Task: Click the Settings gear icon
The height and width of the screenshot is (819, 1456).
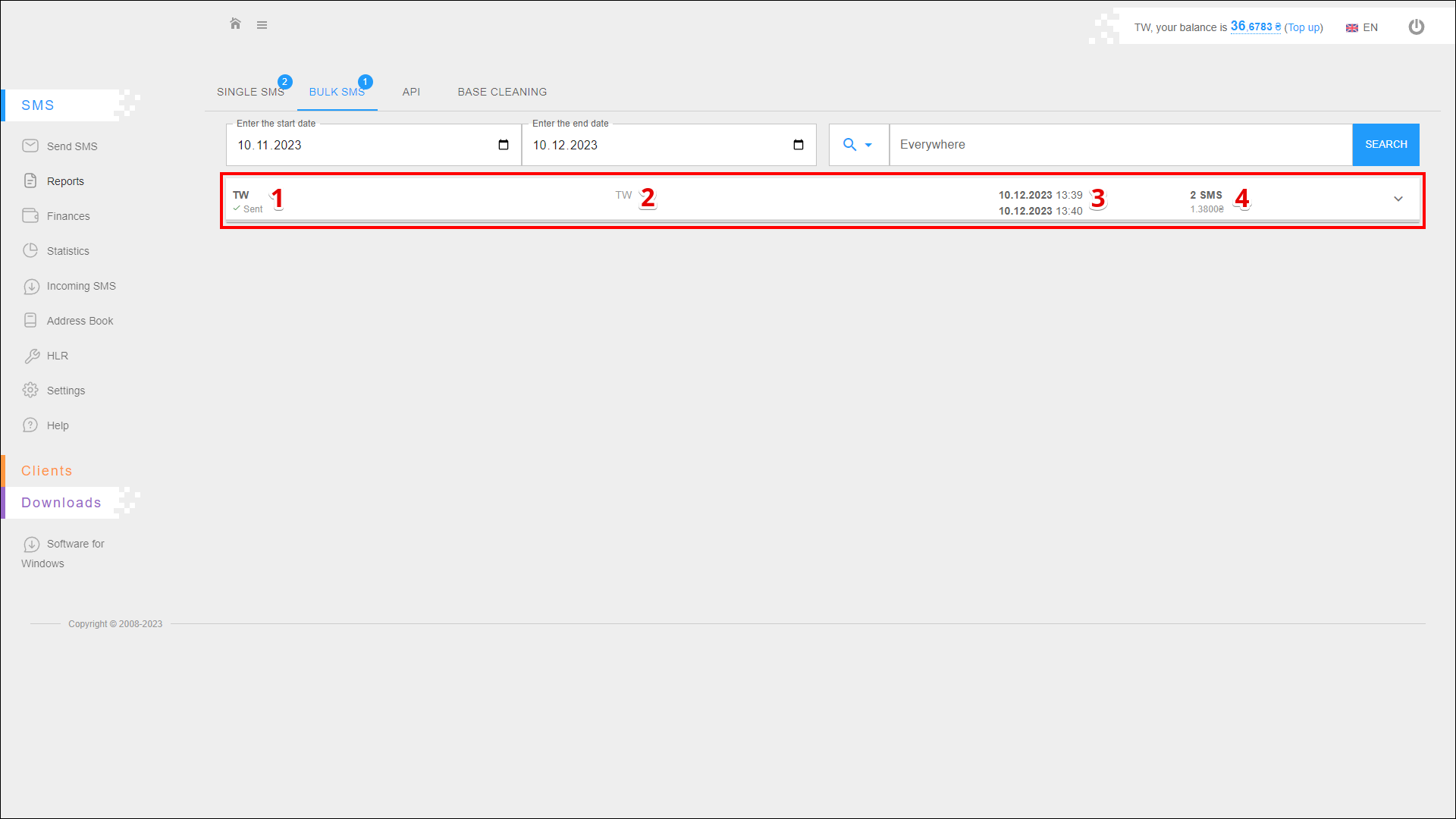Action: (30, 390)
